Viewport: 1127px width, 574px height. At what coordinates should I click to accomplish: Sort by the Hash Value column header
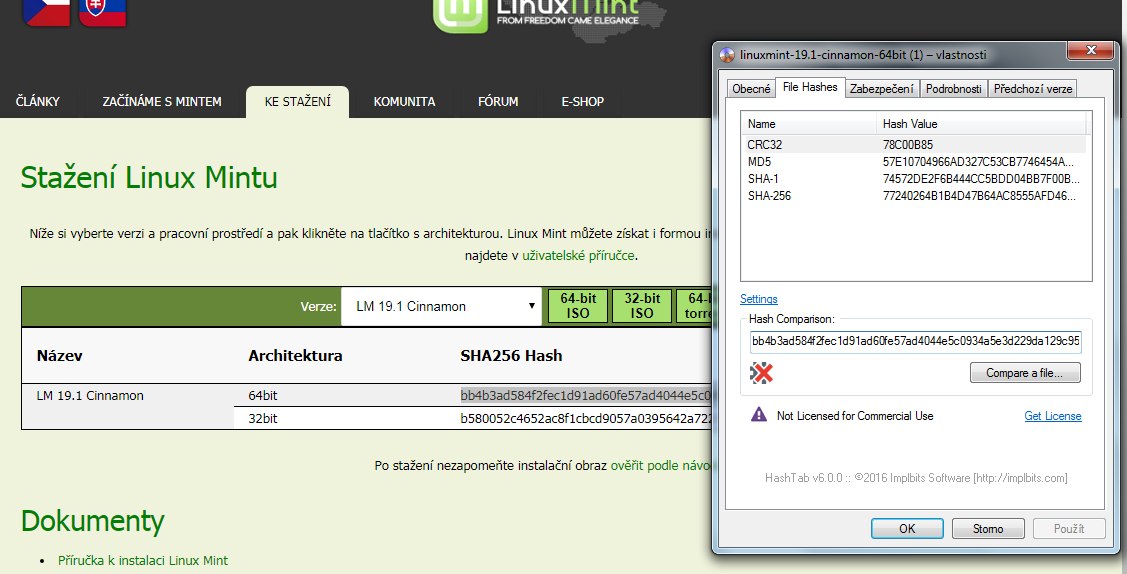[x=981, y=124]
